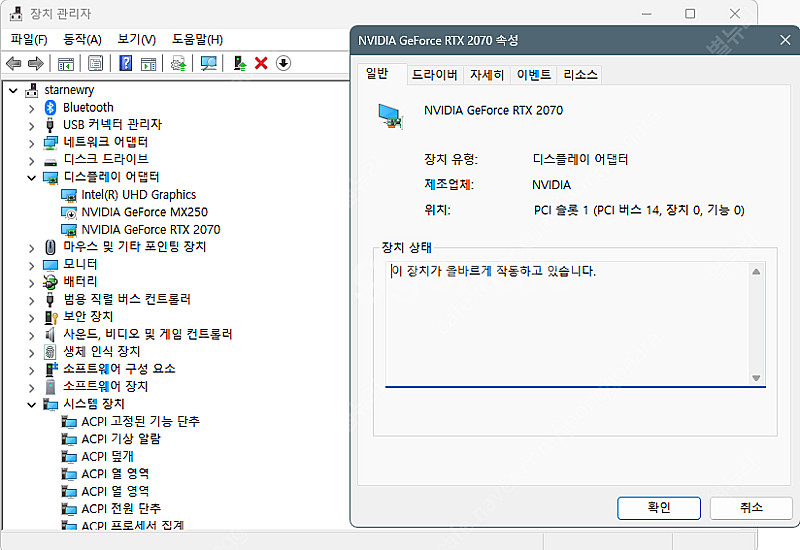Click the 배터리 category icon
The width and height of the screenshot is (800, 550).
point(50,282)
